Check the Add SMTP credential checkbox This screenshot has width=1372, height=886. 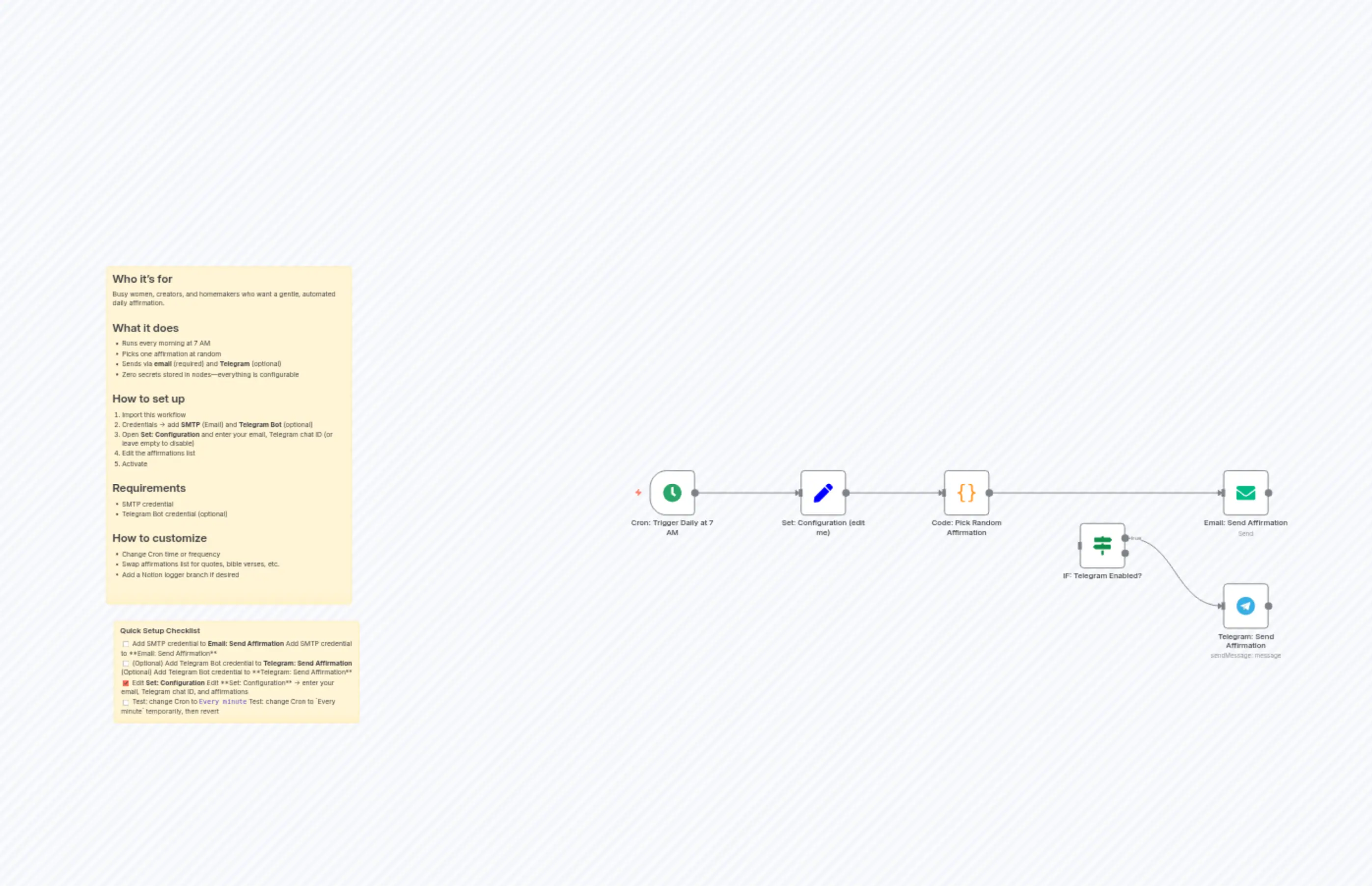pyautogui.click(x=125, y=644)
